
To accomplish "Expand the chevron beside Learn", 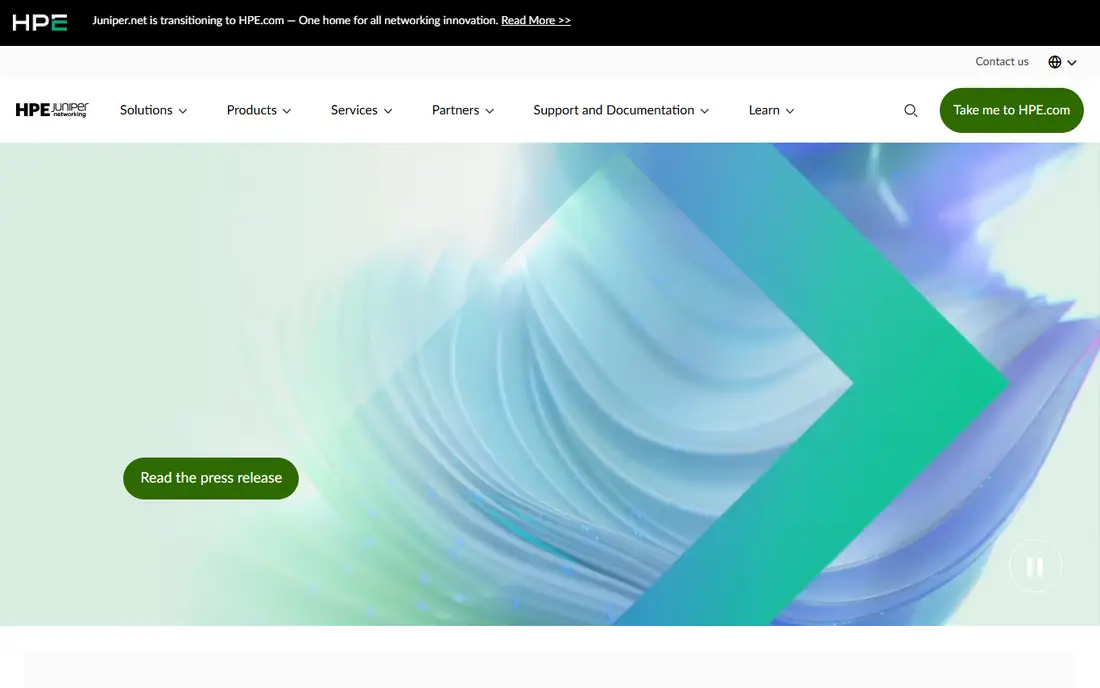I will [x=790, y=111].
